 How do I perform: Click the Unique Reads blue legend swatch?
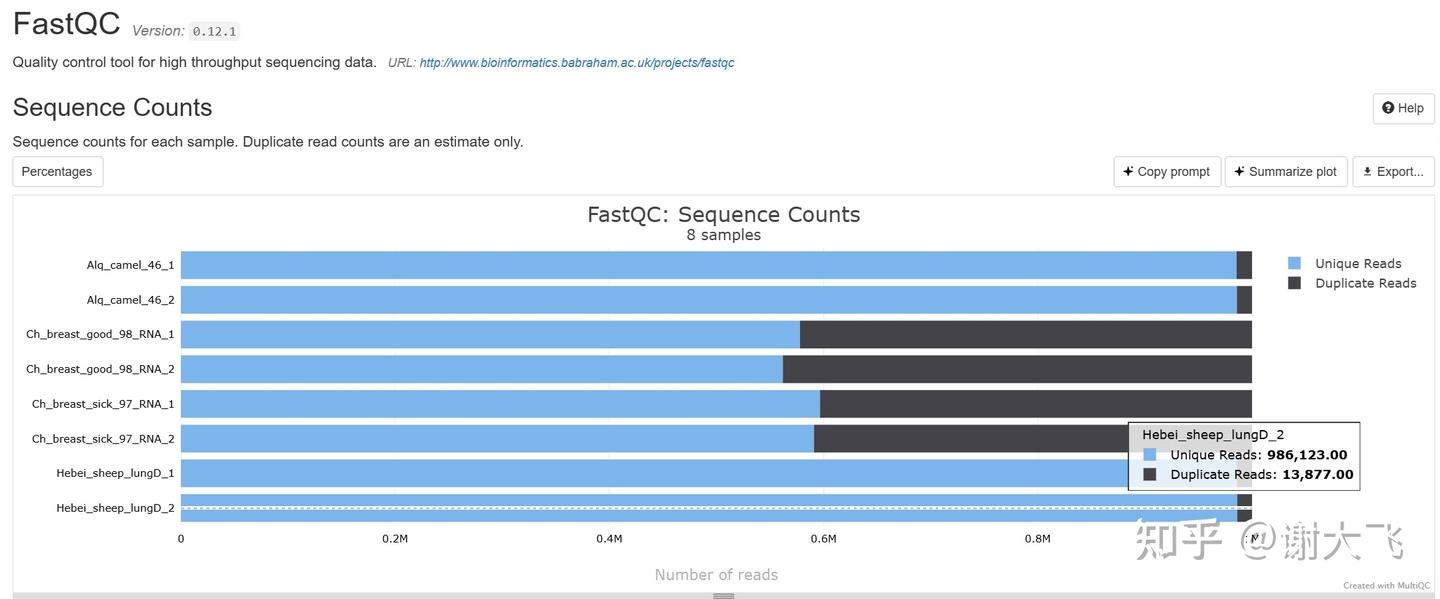[1294, 264]
